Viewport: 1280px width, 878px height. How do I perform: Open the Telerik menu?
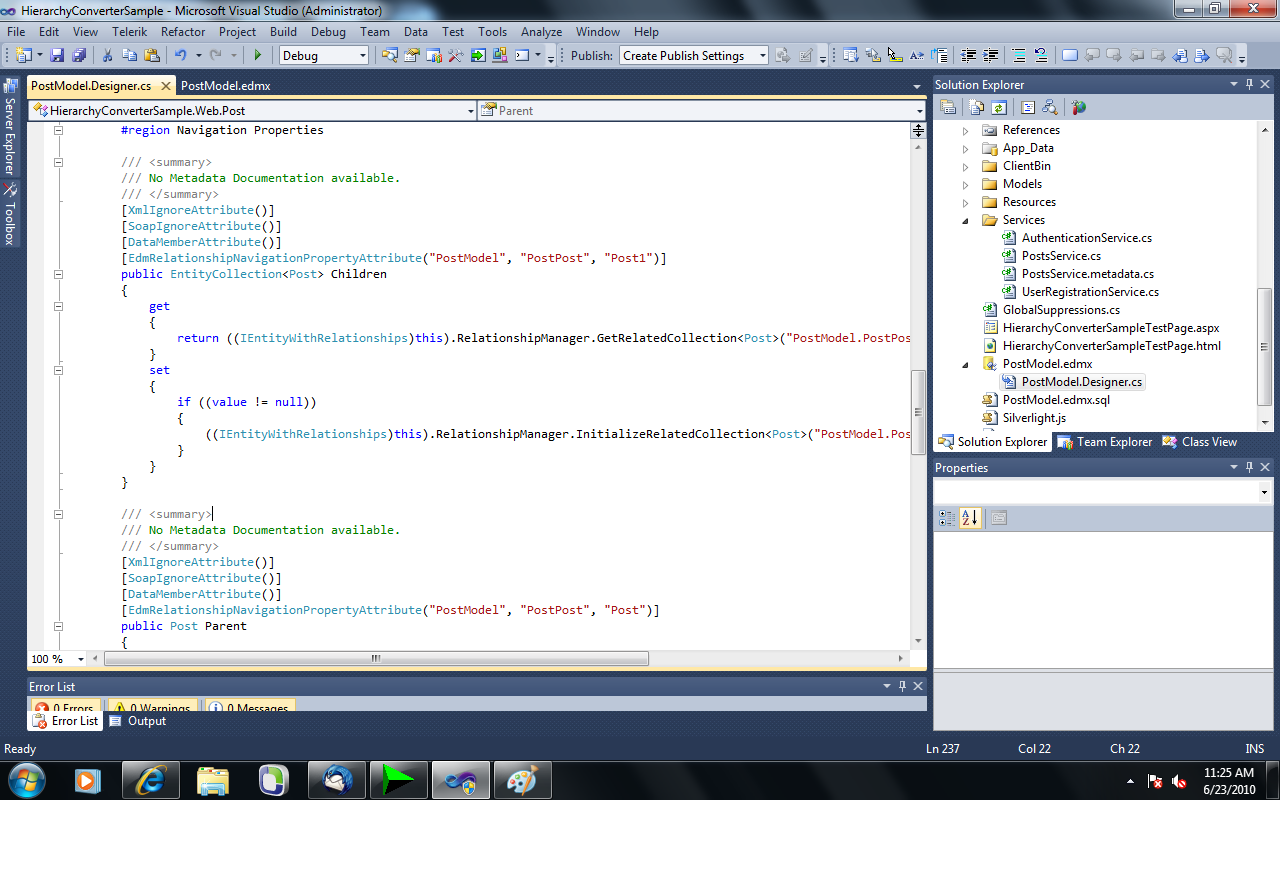(129, 32)
